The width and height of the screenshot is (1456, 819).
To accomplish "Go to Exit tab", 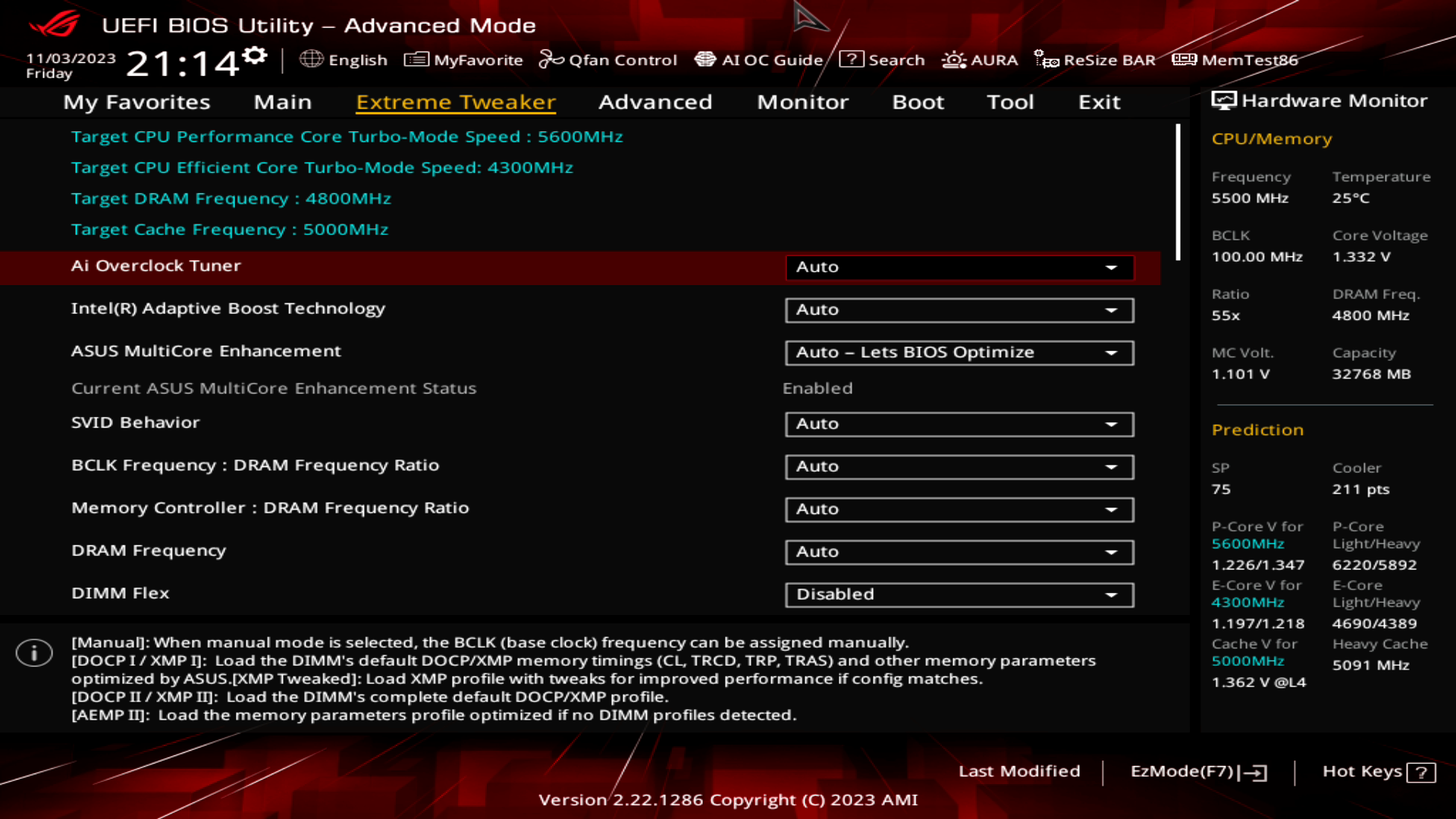I will click(x=1099, y=102).
